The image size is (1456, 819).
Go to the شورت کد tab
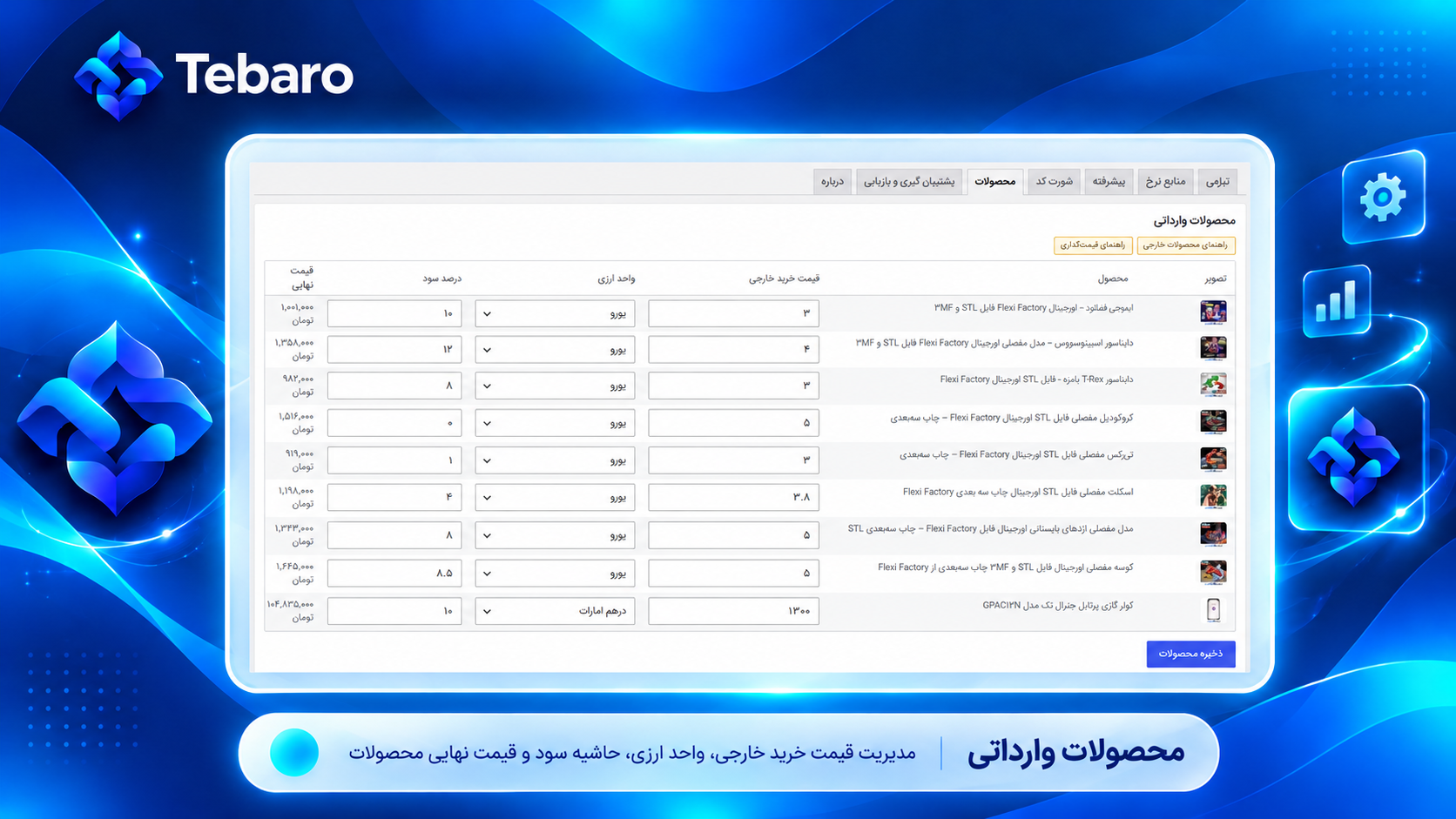[1054, 181]
